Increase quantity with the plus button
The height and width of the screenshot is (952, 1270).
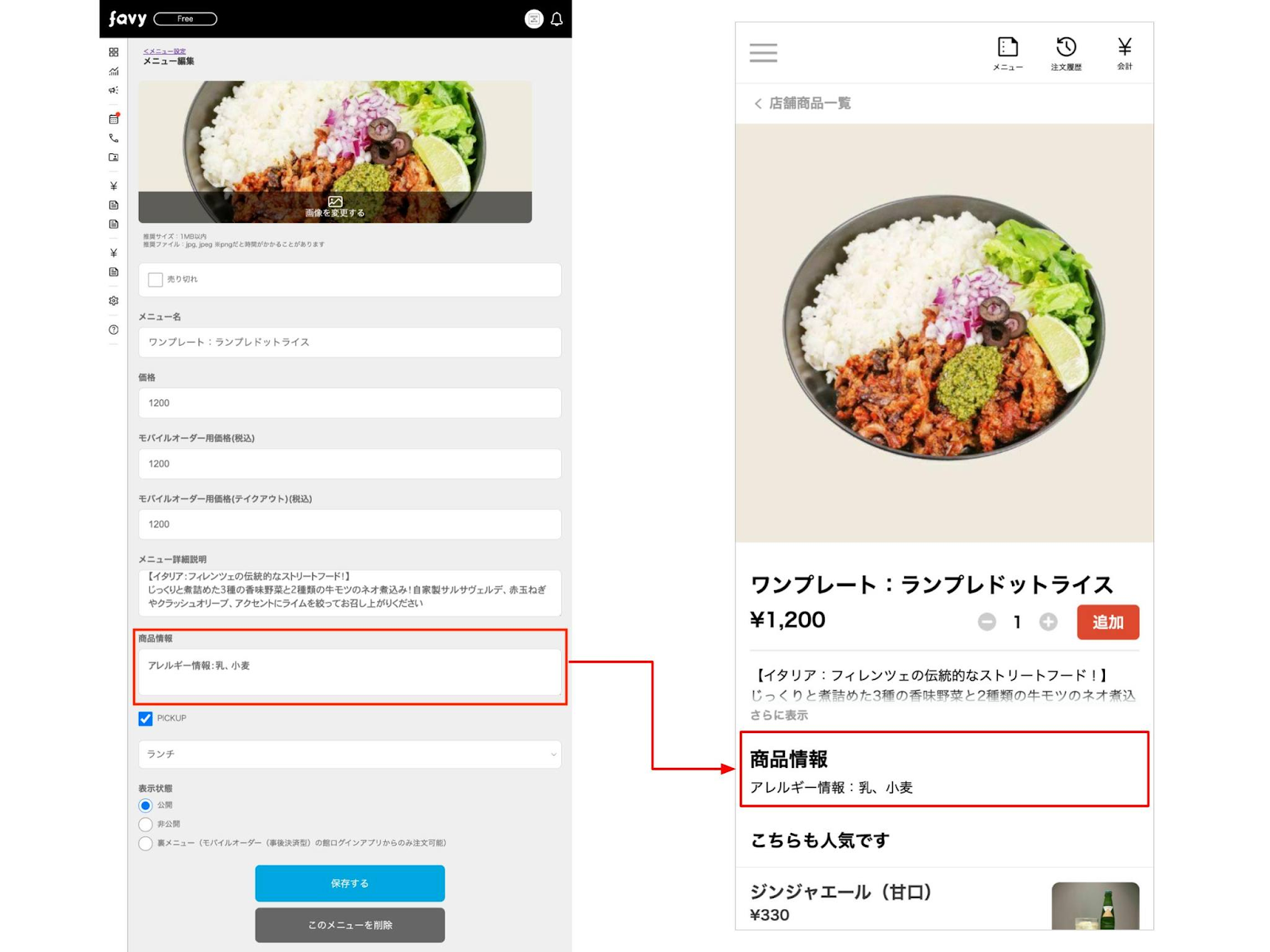pos(1049,622)
